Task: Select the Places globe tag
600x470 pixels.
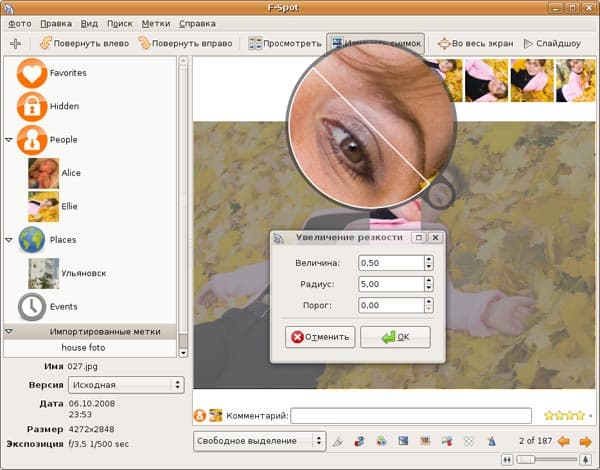Action: click(32, 240)
